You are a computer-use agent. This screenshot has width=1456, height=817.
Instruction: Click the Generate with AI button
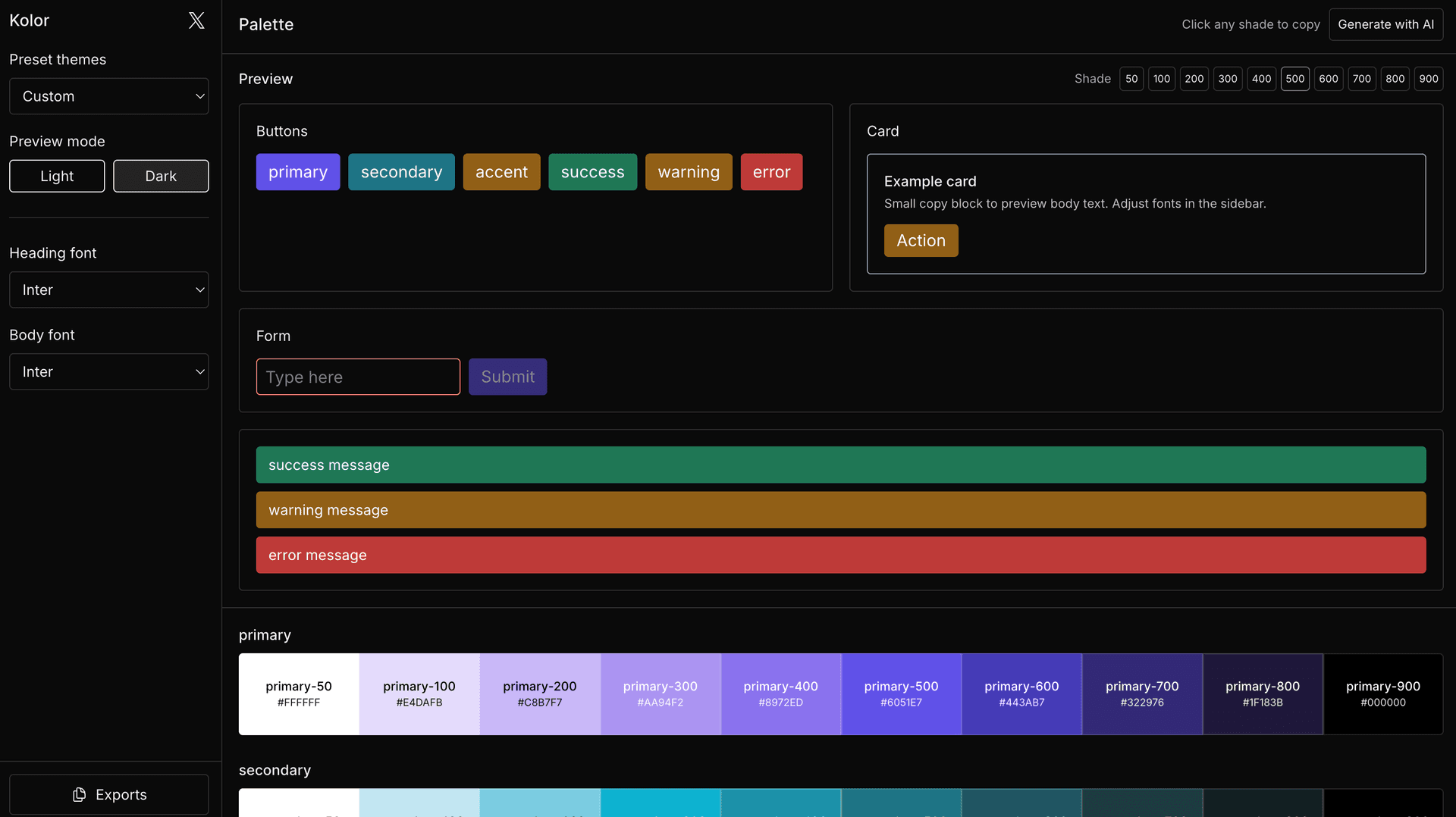tap(1385, 24)
